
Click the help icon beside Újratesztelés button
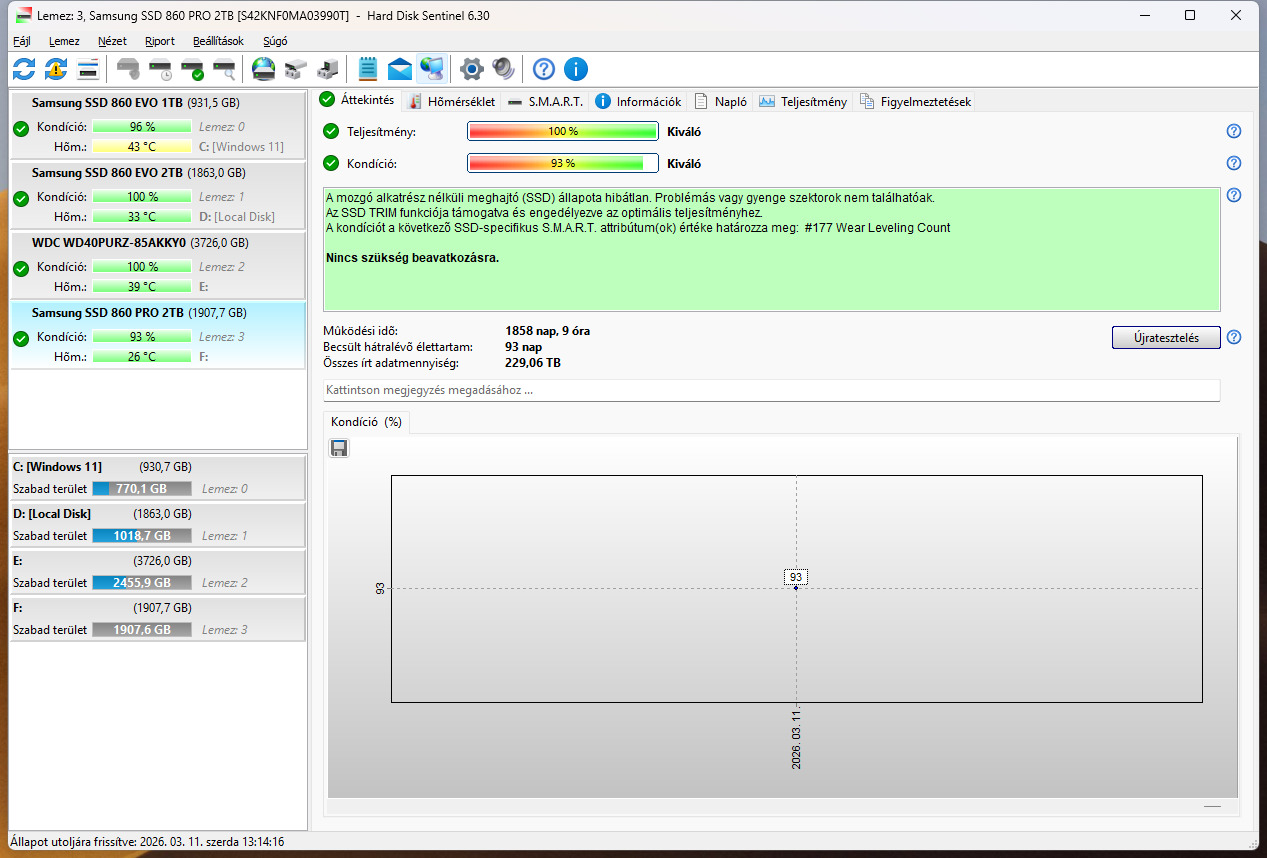click(x=1234, y=337)
